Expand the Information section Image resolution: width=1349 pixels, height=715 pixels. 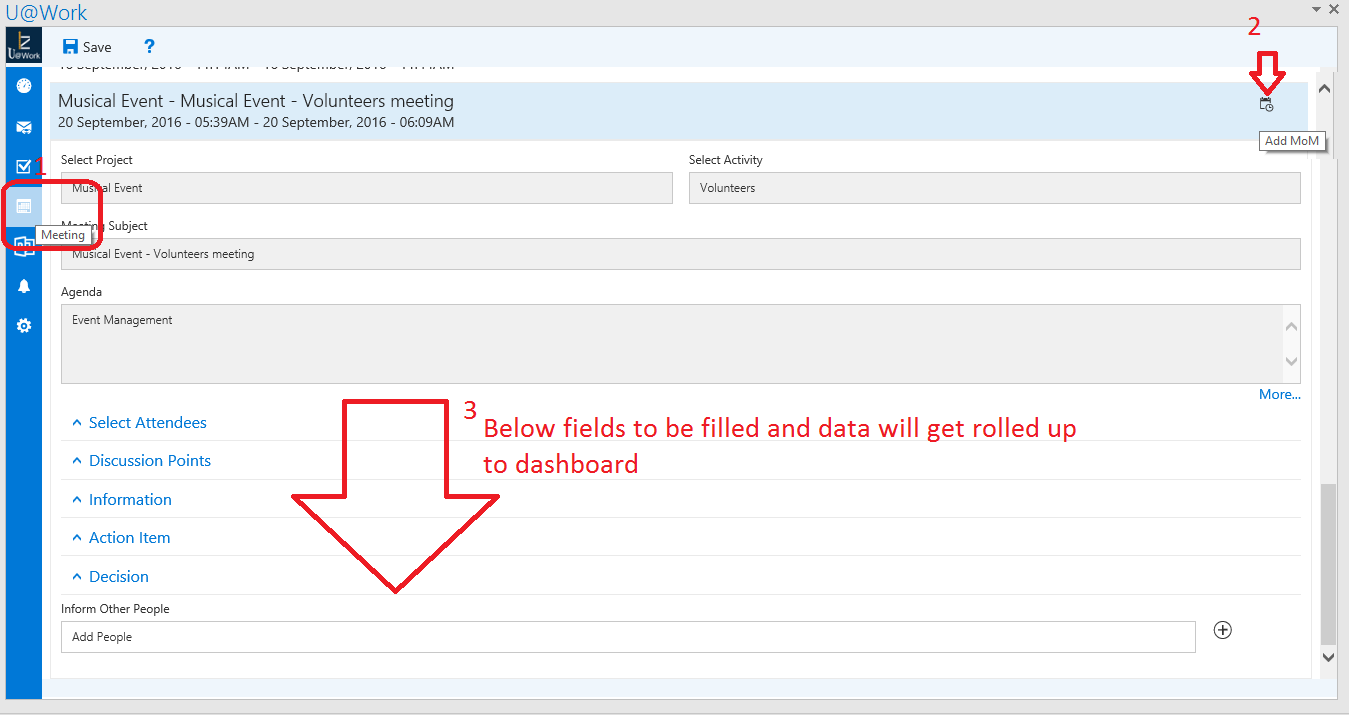tap(130, 500)
